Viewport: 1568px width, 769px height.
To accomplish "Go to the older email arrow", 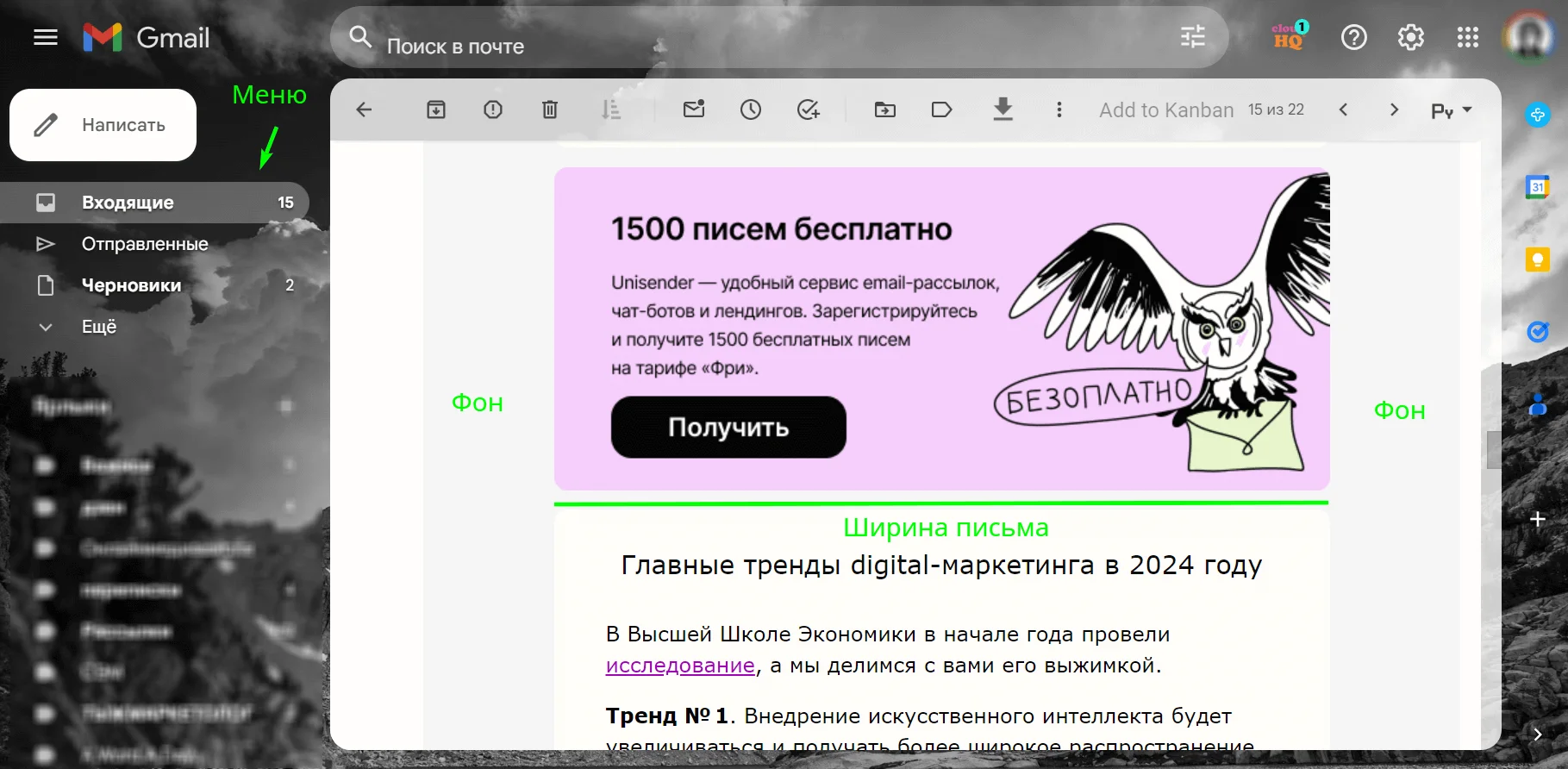I will click(1394, 109).
